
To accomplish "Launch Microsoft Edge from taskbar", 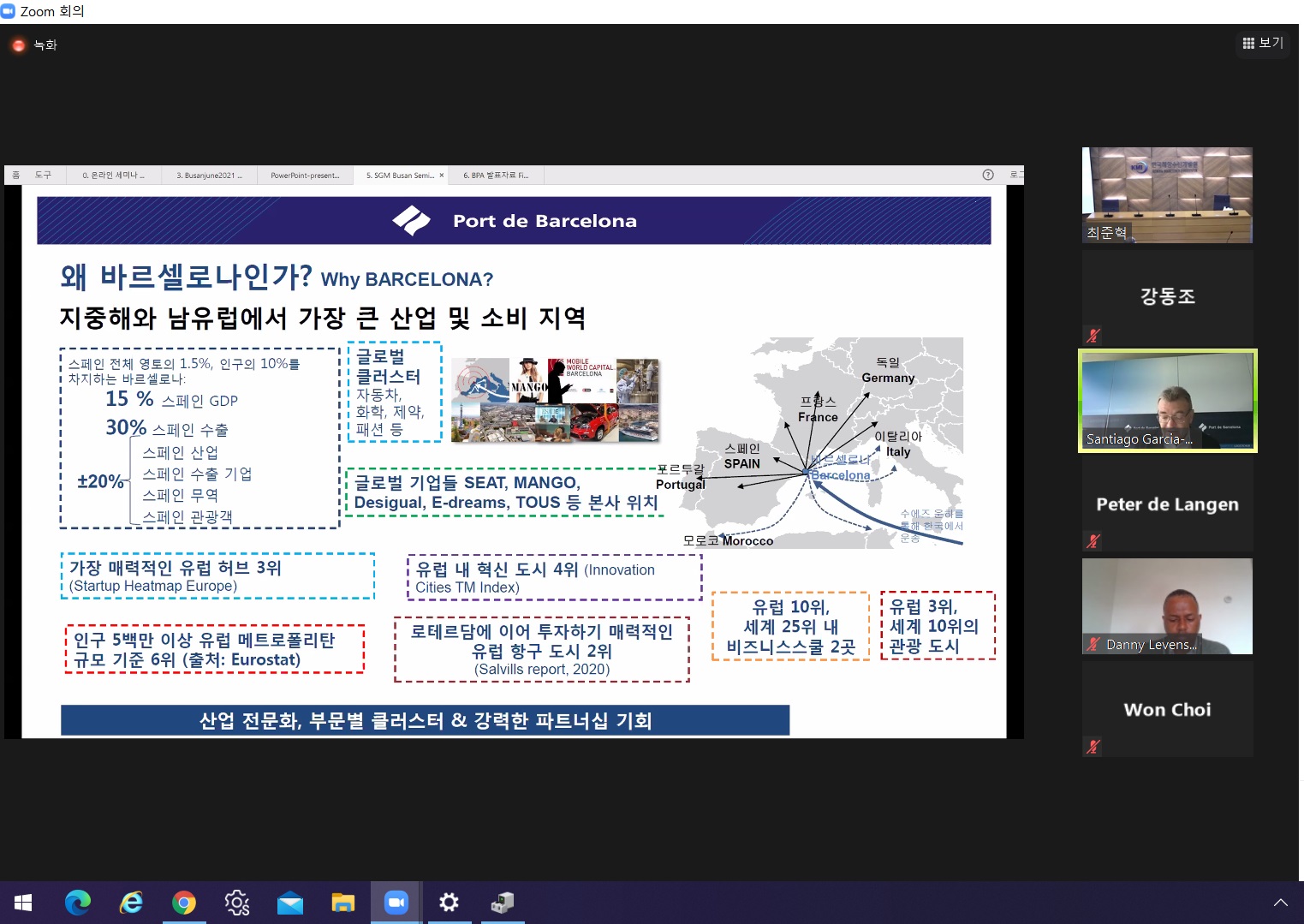I will click(x=78, y=903).
